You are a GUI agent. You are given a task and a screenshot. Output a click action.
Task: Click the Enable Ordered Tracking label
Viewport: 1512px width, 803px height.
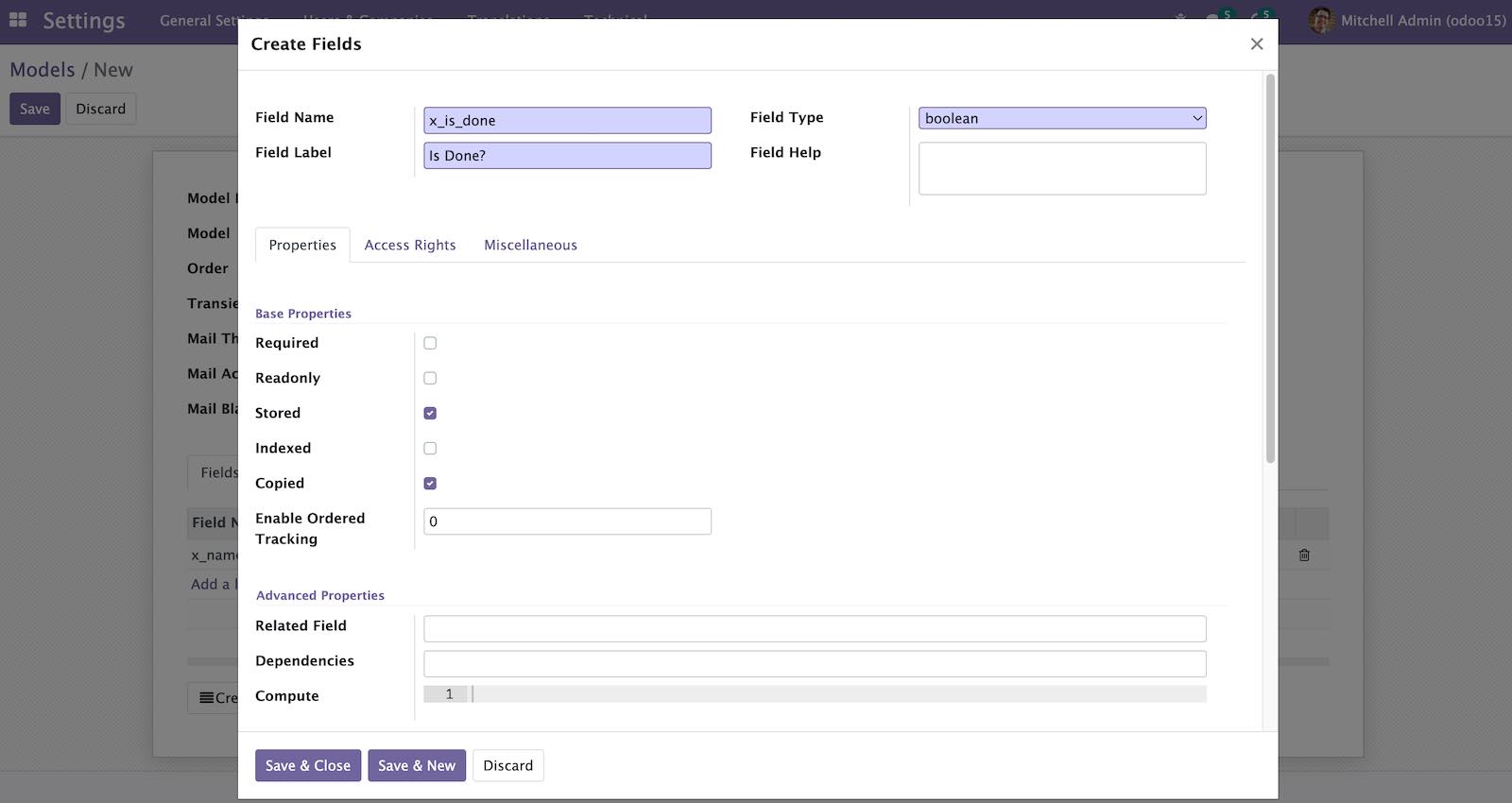tap(310, 528)
